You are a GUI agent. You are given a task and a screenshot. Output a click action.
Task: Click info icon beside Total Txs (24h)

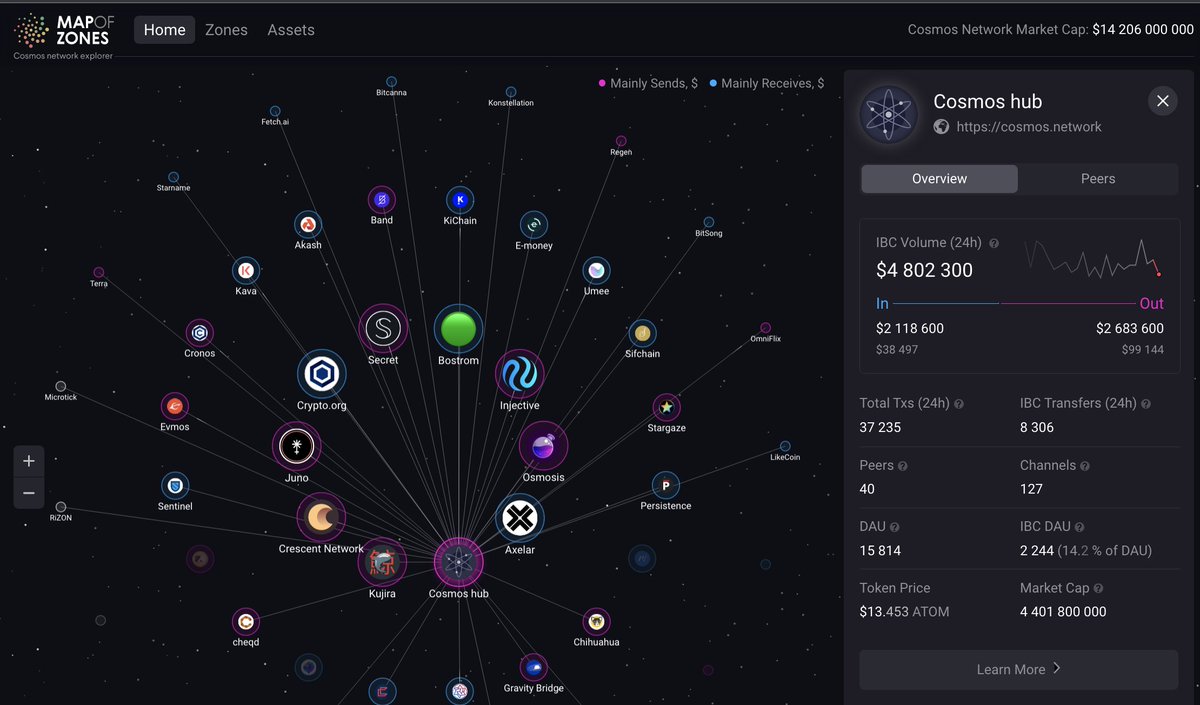click(x=959, y=404)
